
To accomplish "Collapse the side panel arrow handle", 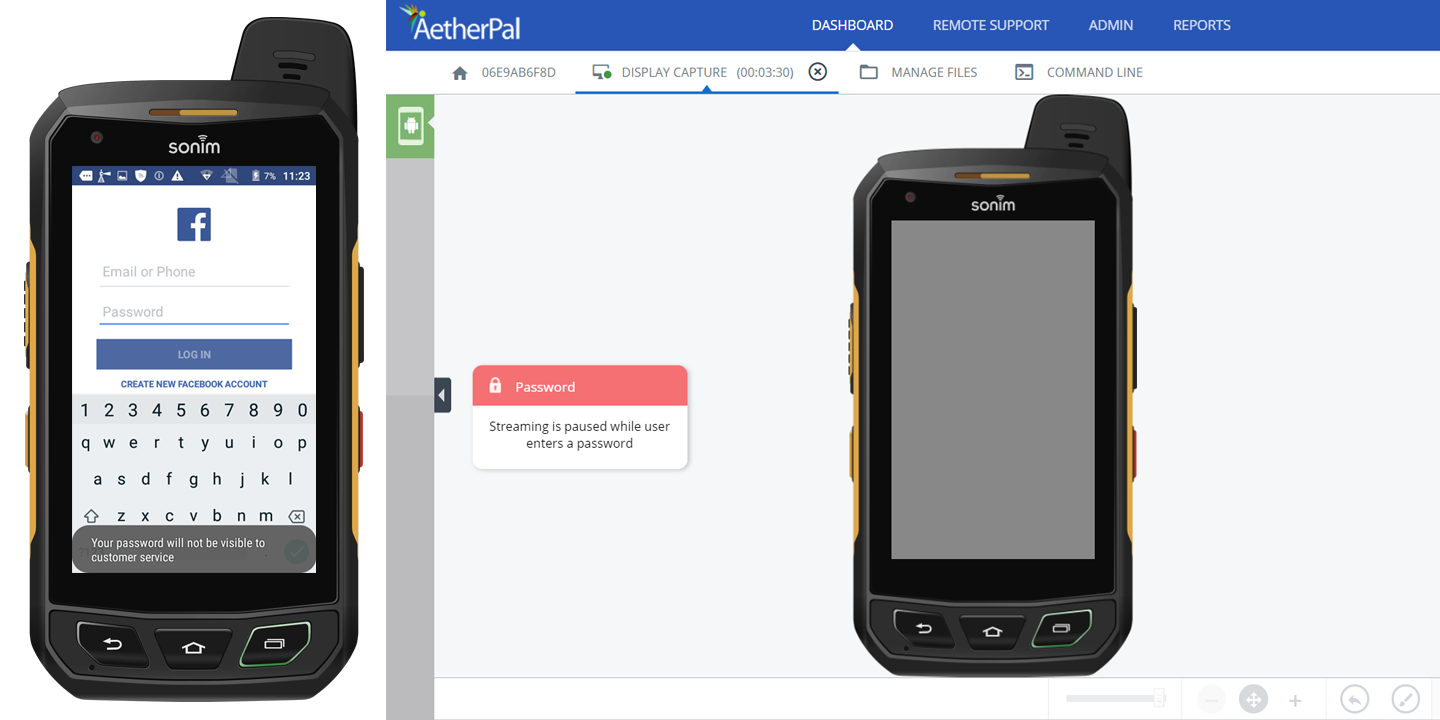I will click(442, 395).
